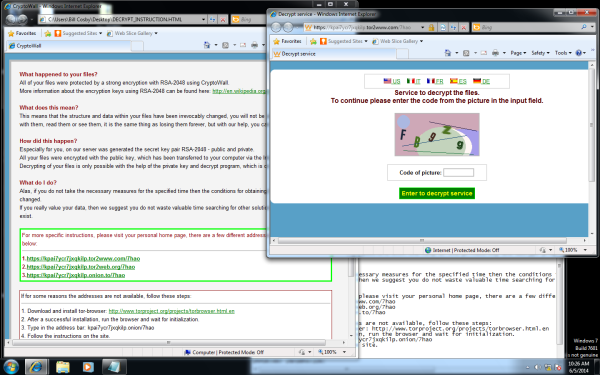Open onion.to/7hao link in CryptoWall page

pos(76,275)
